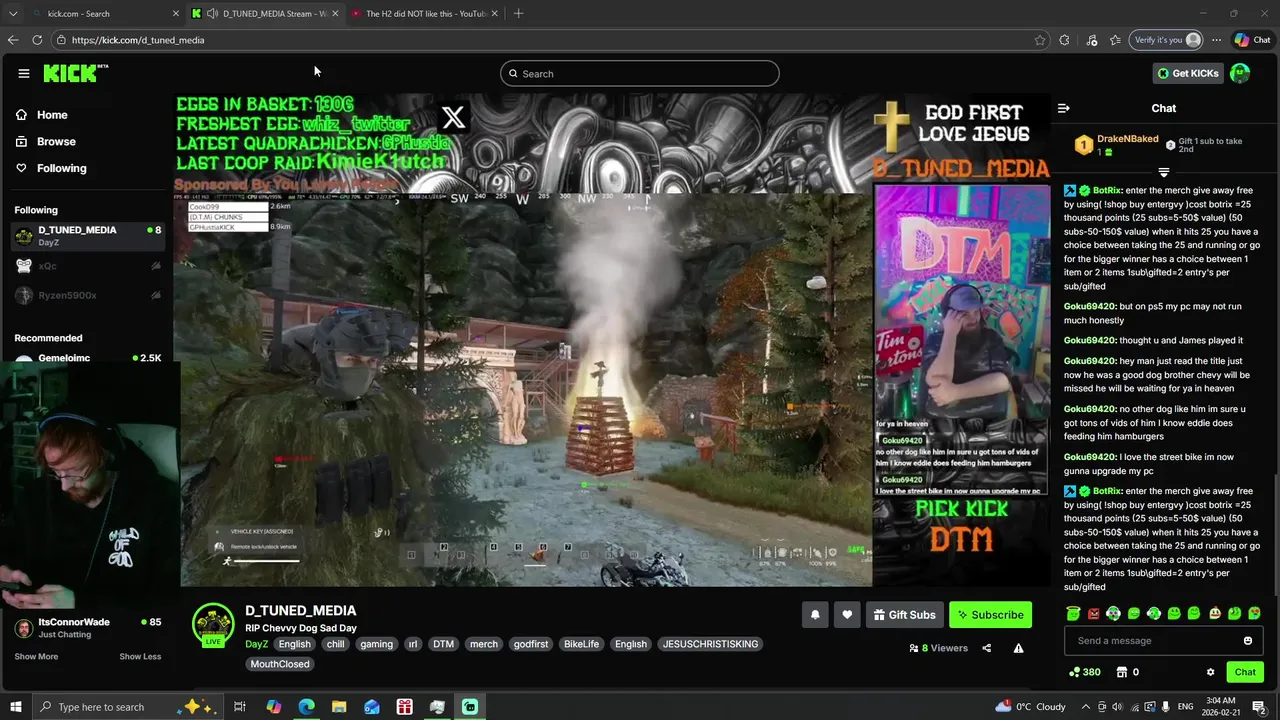
Task: Collapse recommended list with Show Less
Action: click(x=140, y=657)
